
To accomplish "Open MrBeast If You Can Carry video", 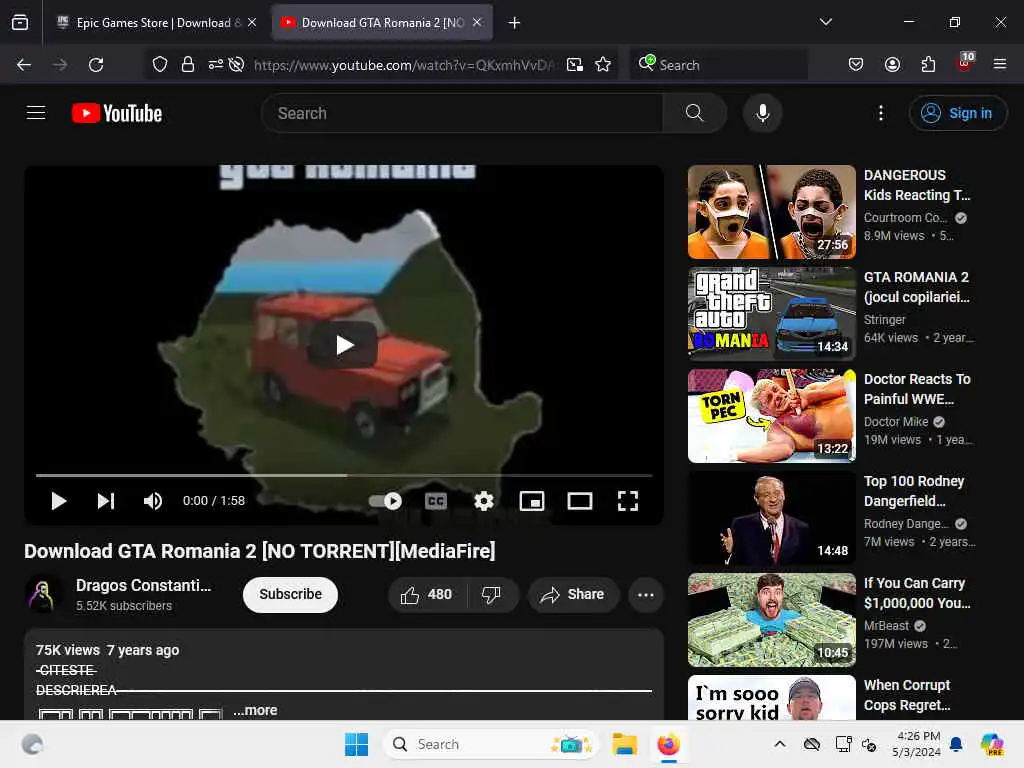I will pos(771,619).
